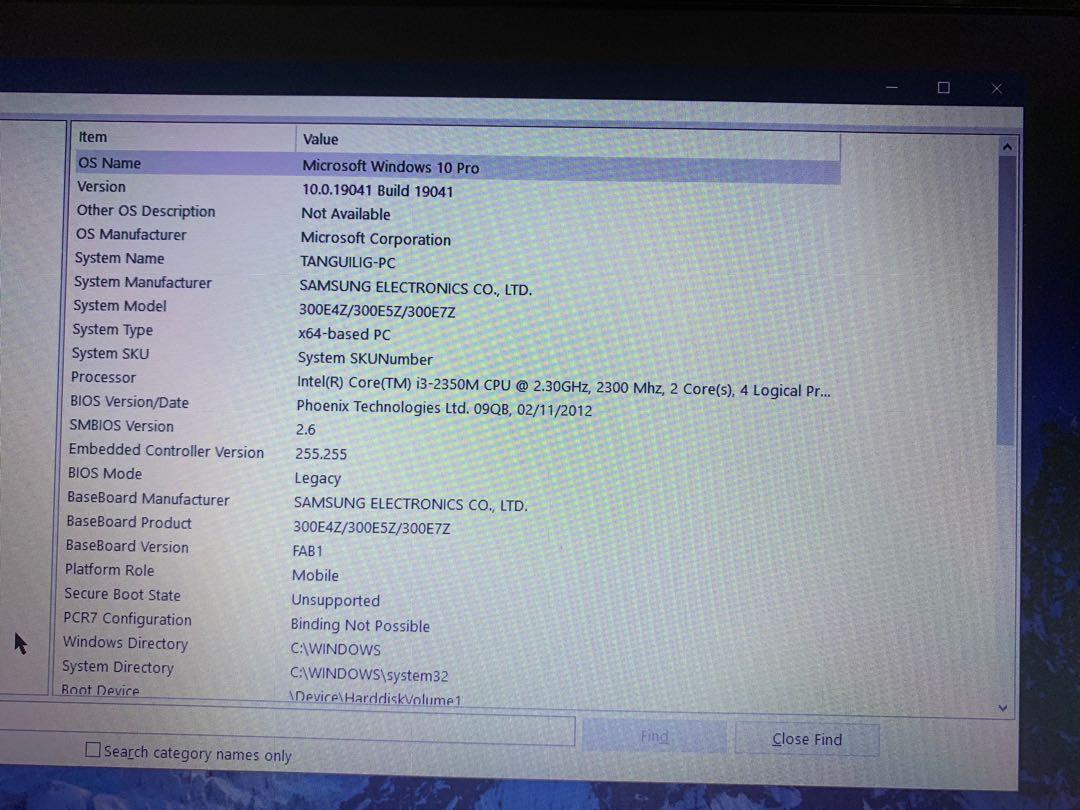Select the Windows Directory row

pos(125,643)
